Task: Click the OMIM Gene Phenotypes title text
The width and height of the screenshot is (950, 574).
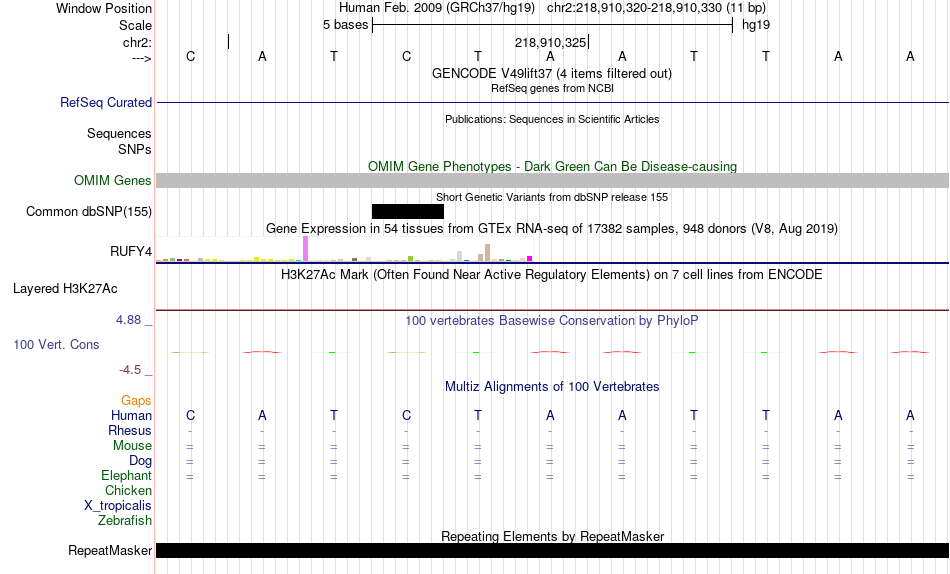Action: point(553,166)
